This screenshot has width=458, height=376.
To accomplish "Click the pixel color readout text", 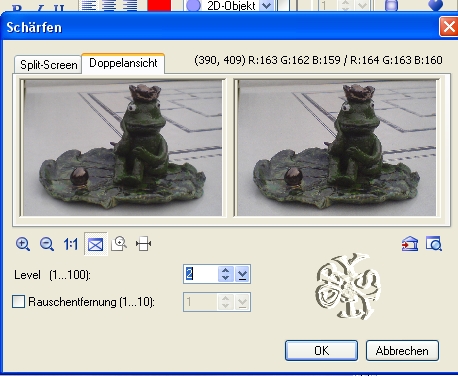I will pos(318,60).
